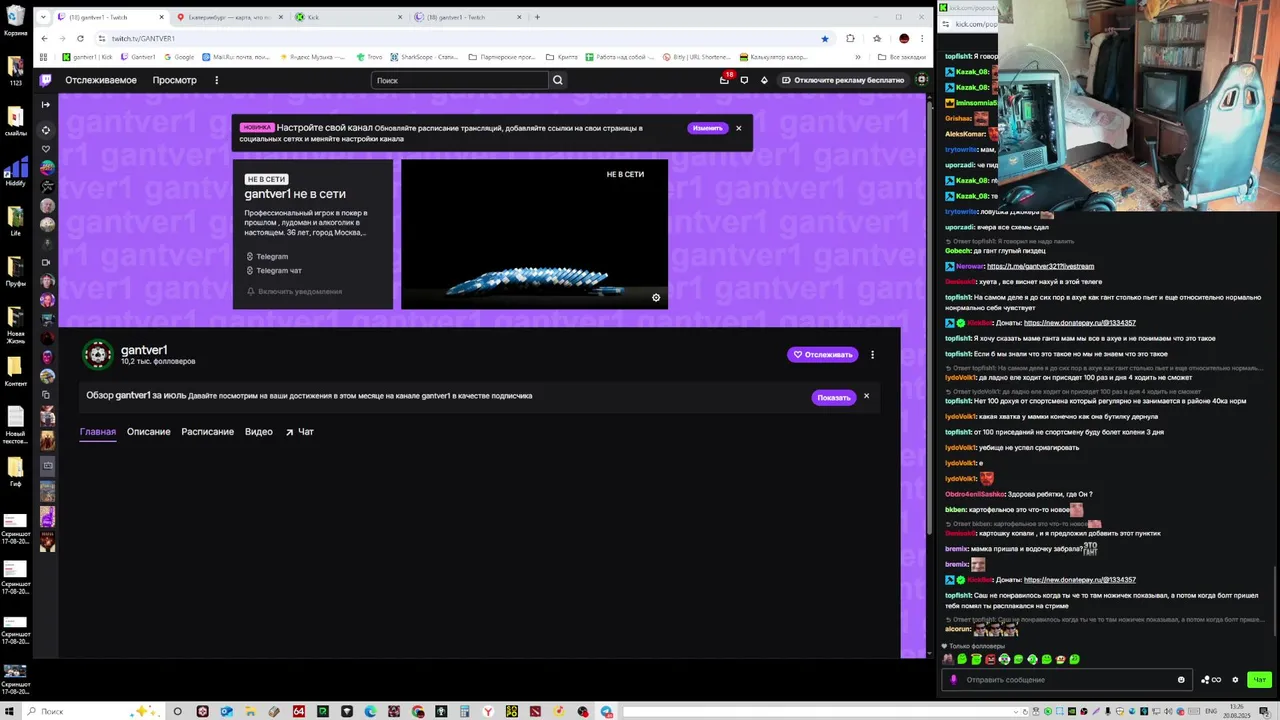
Task: Switch to the Kick browser tab
Action: tap(347, 17)
